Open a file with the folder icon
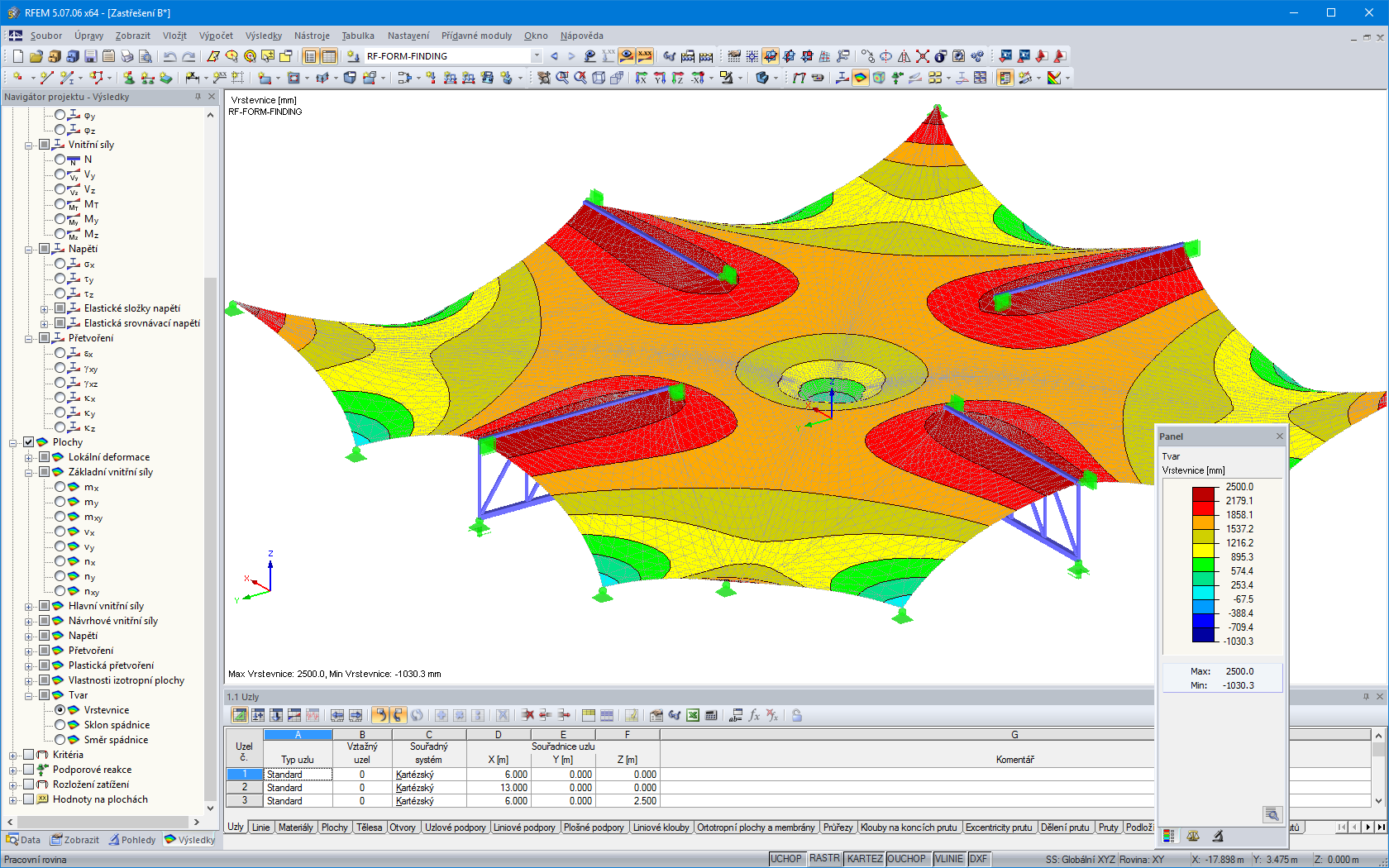The image size is (1389, 868). (x=36, y=56)
